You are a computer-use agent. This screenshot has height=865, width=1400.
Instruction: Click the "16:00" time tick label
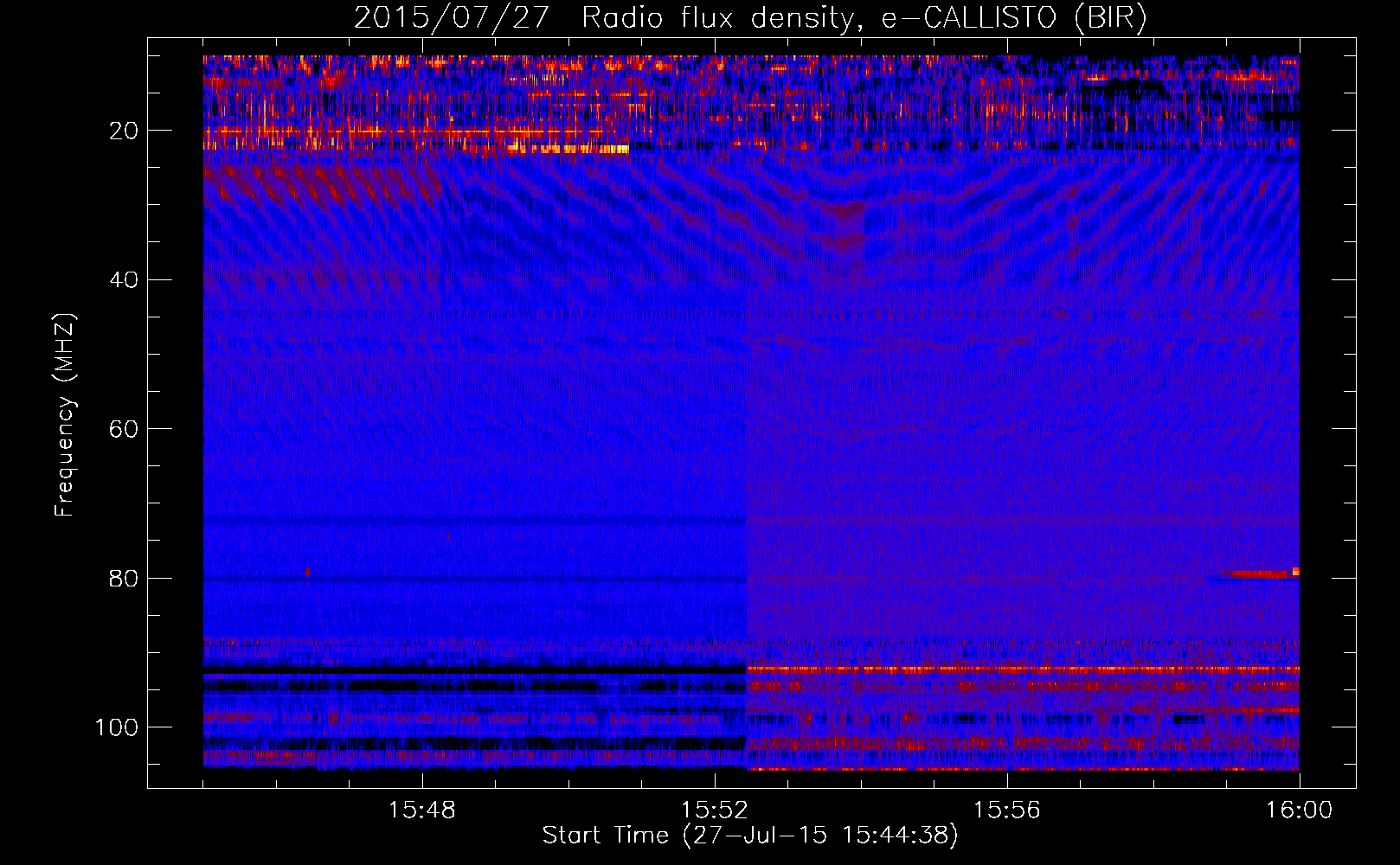click(x=1299, y=811)
